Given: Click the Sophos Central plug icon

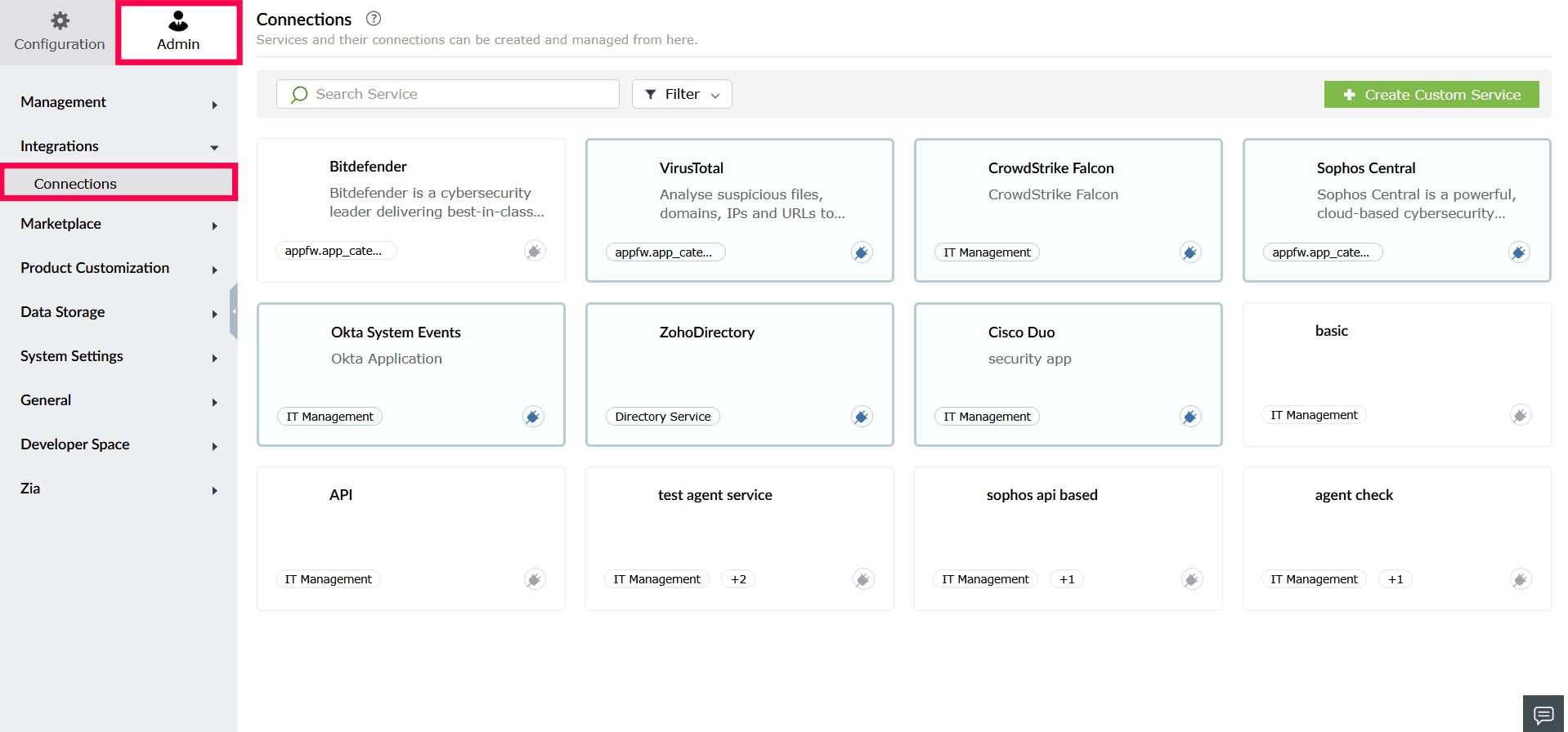Looking at the screenshot, I should tap(1519, 252).
